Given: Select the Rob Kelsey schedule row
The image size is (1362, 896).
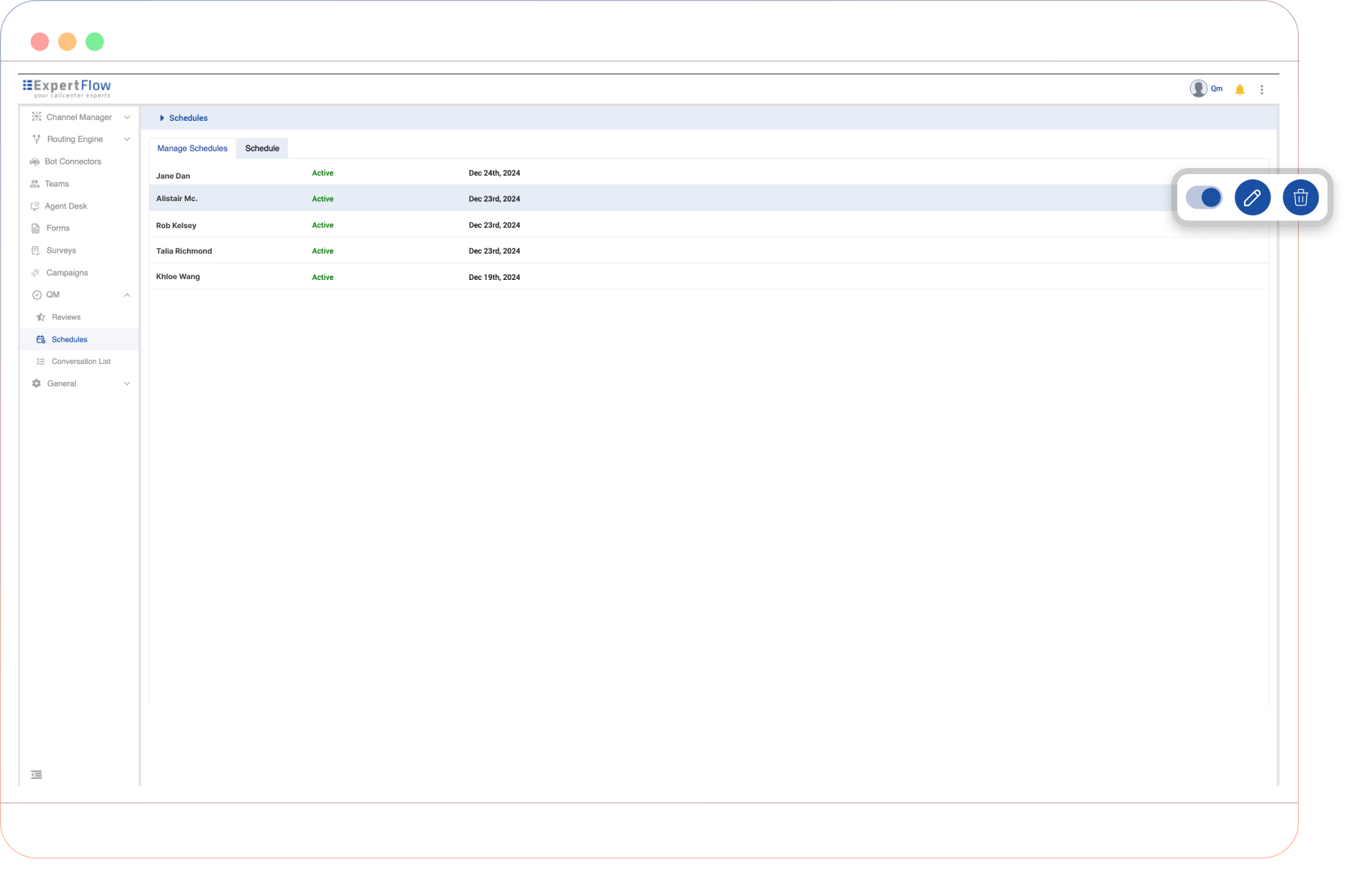Looking at the screenshot, I should pyautogui.click(x=176, y=225).
